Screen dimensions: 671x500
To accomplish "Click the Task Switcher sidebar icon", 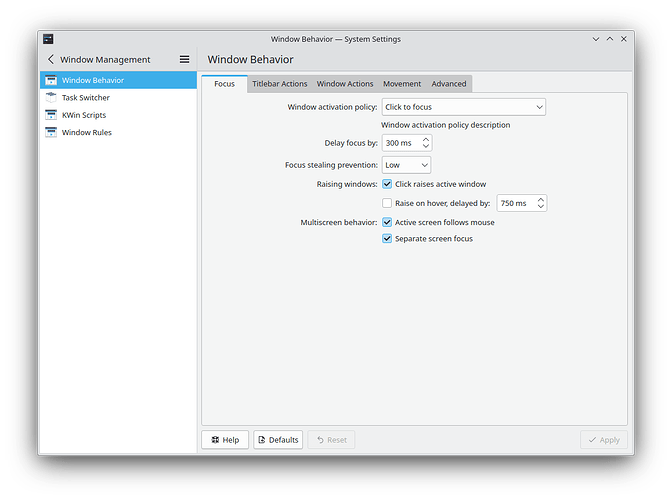I will click(x=51, y=98).
